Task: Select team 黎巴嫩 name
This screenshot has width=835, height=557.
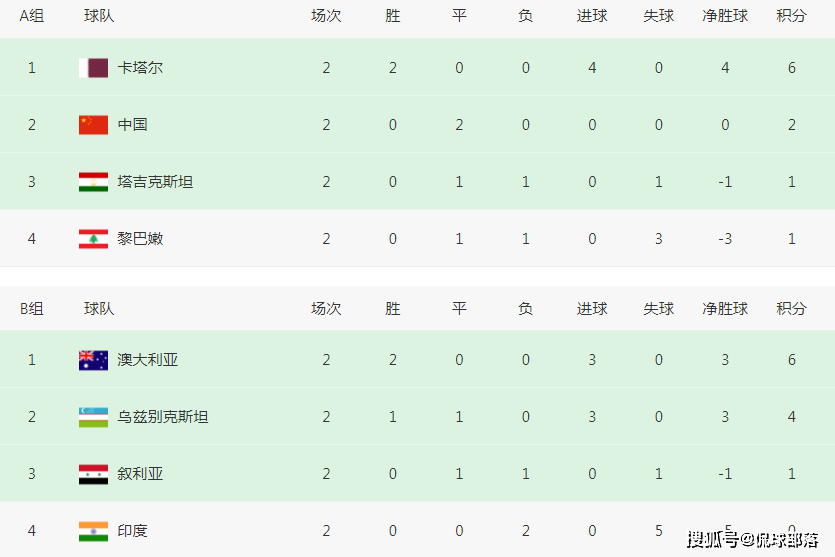Action: click(x=140, y=239)
